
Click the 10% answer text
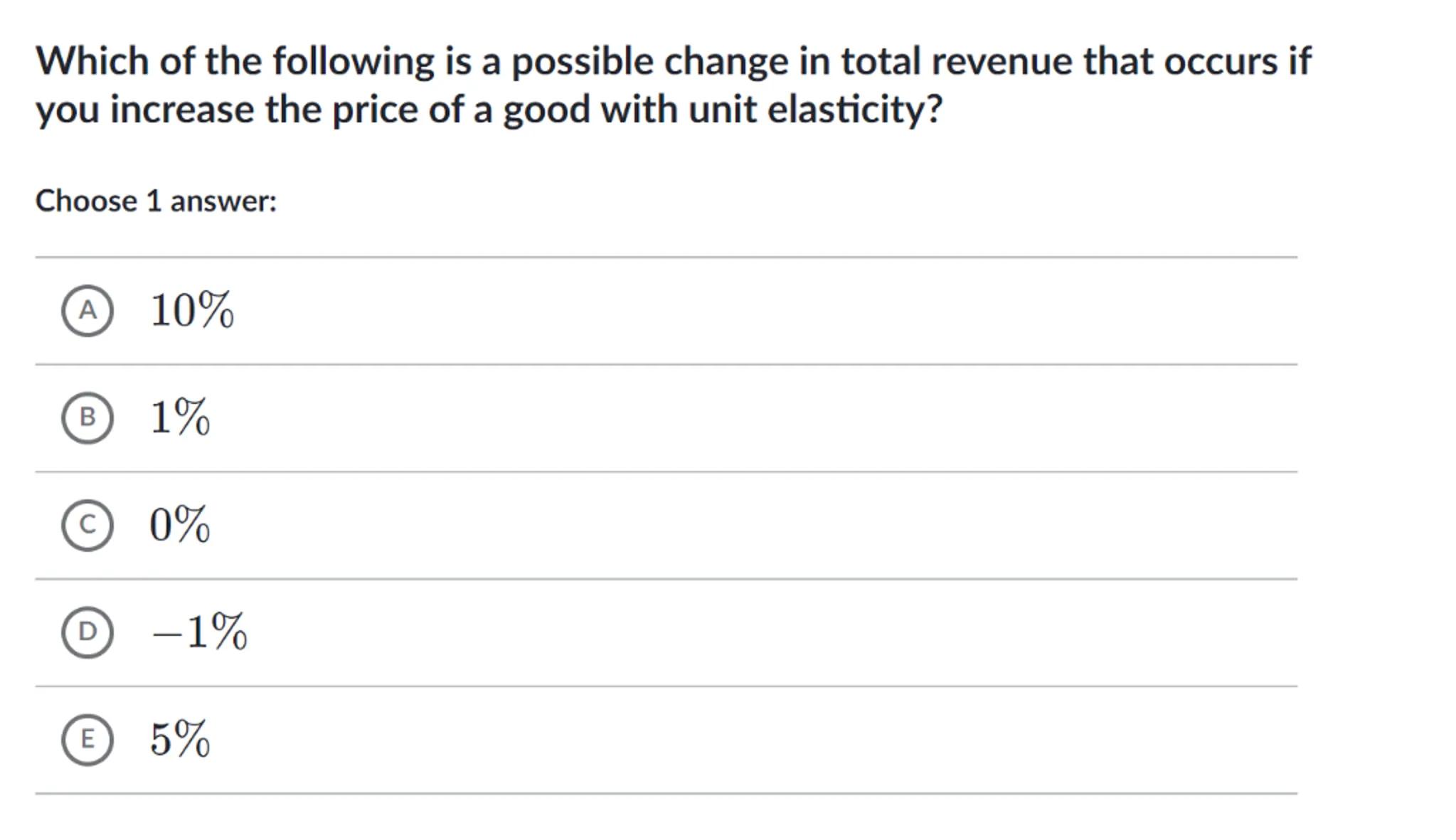[191, 311]
